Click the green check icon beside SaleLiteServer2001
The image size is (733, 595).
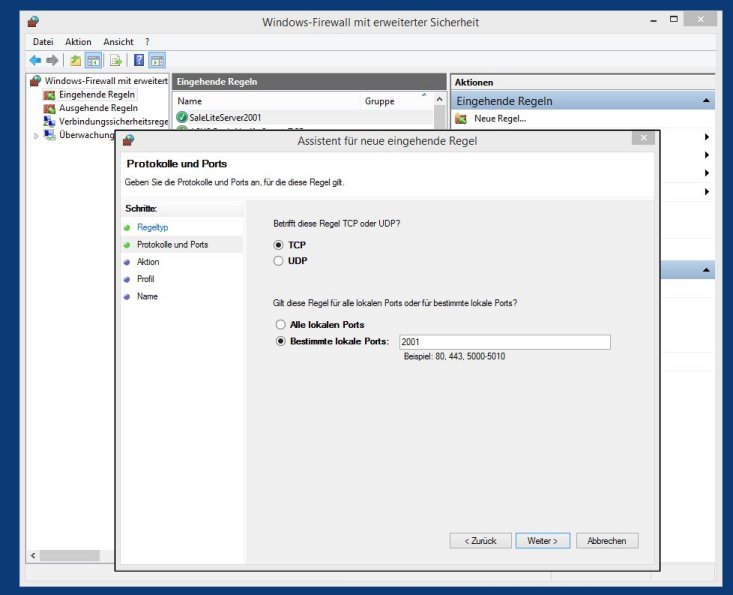[181, 117]
